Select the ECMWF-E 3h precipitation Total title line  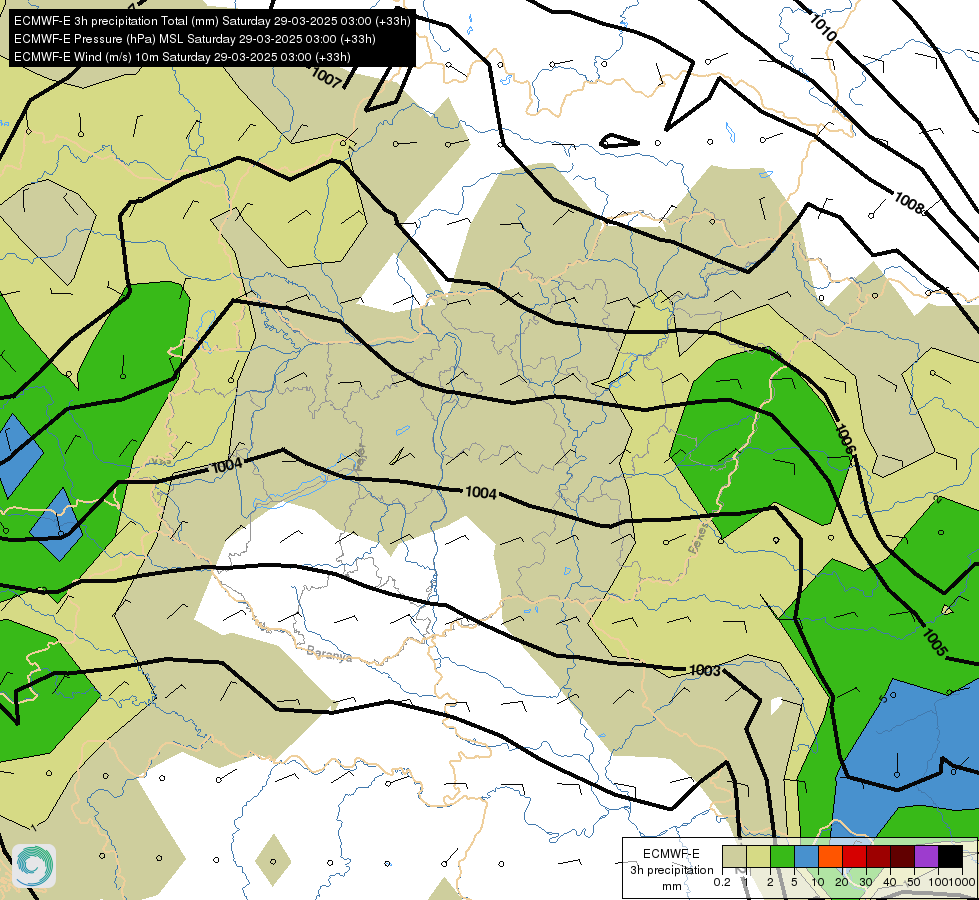pos(212,21)
